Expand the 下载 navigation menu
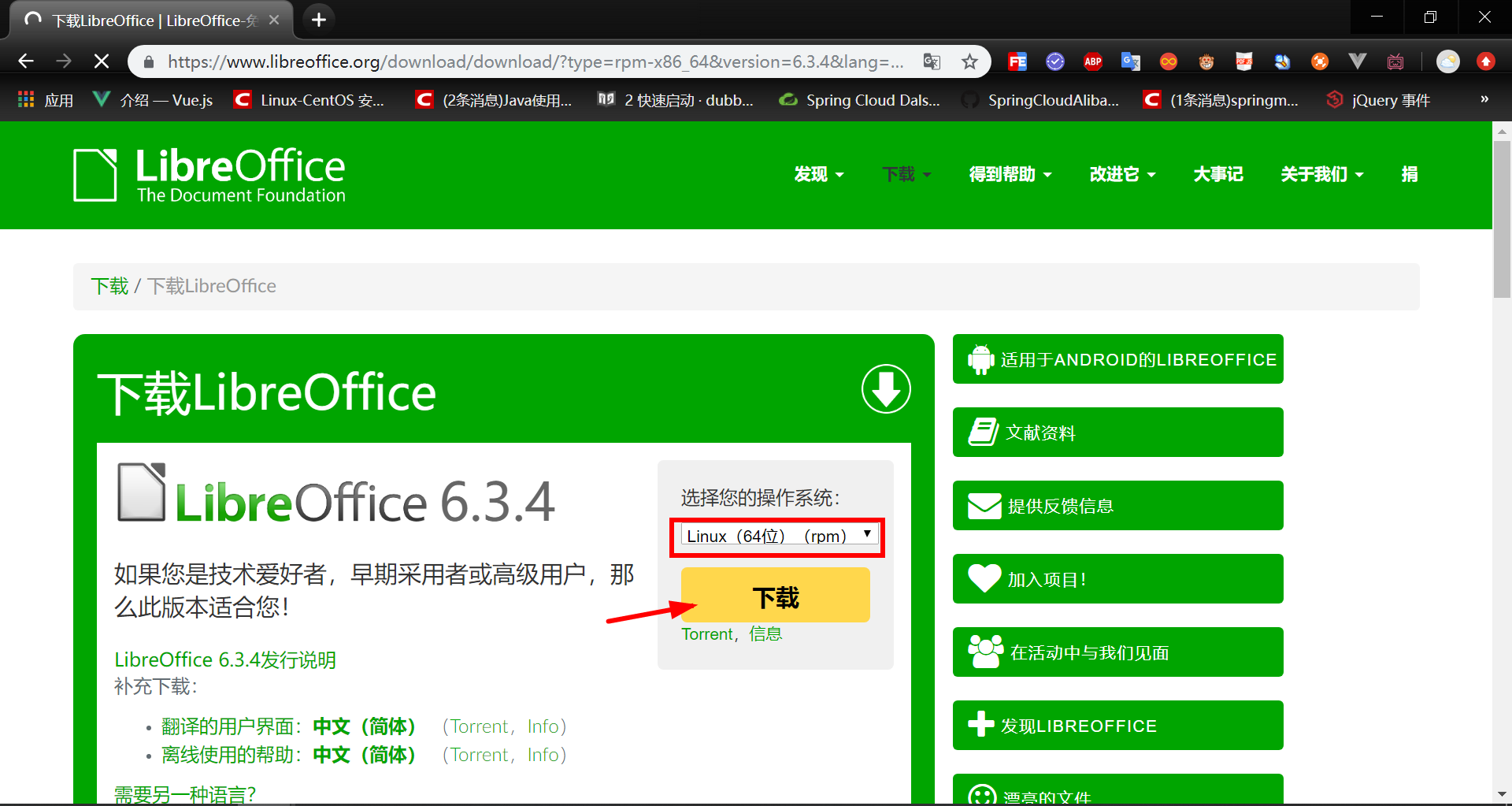Image resolution: width=1512 pixels, height=806 pixels. (x=906, y=174)
